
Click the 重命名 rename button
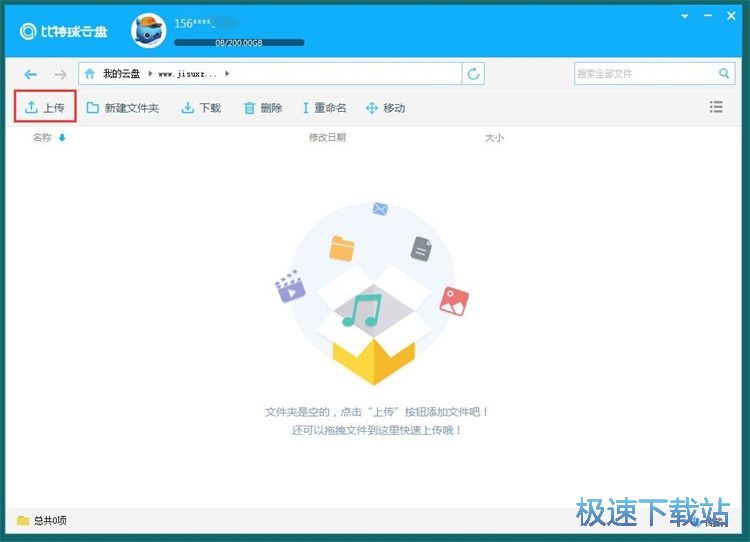tap(324, 108)
